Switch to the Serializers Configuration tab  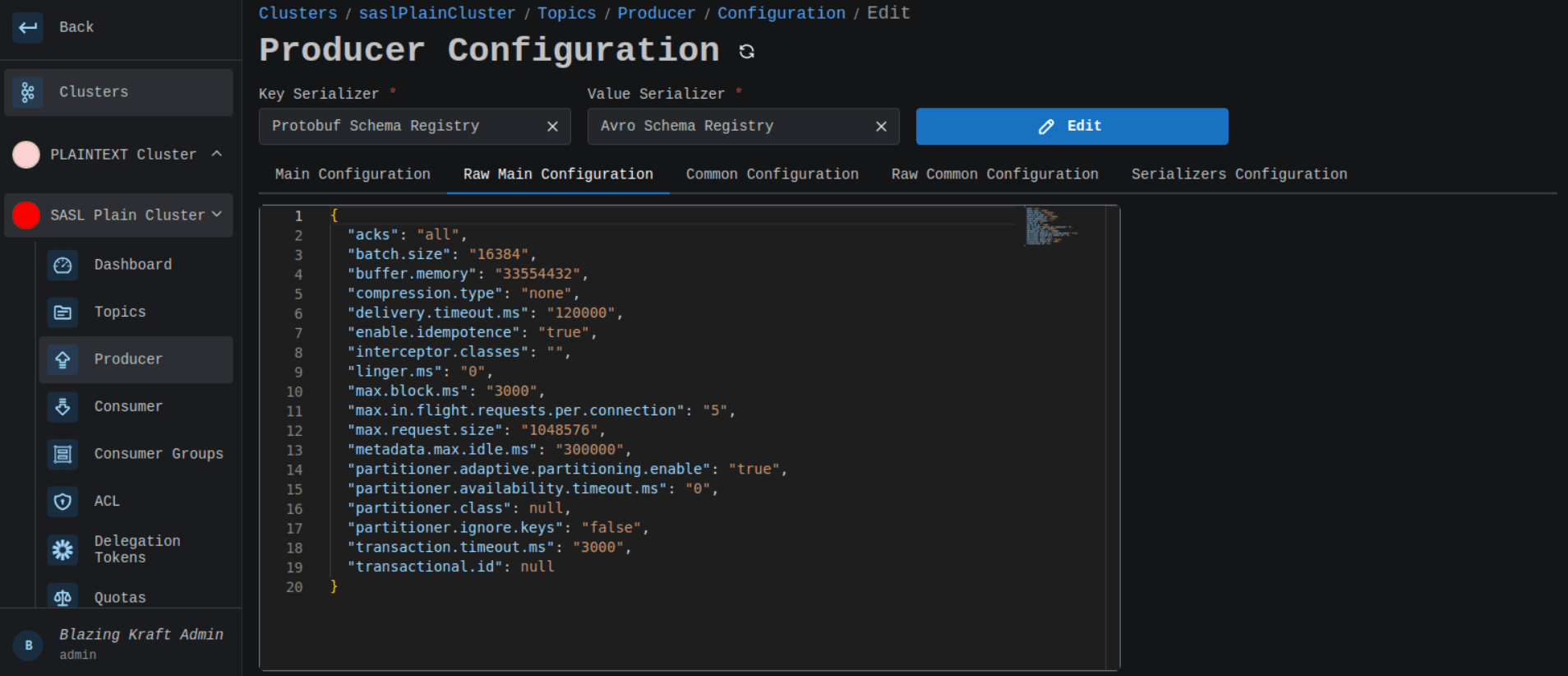click(x=1238, y=174)
